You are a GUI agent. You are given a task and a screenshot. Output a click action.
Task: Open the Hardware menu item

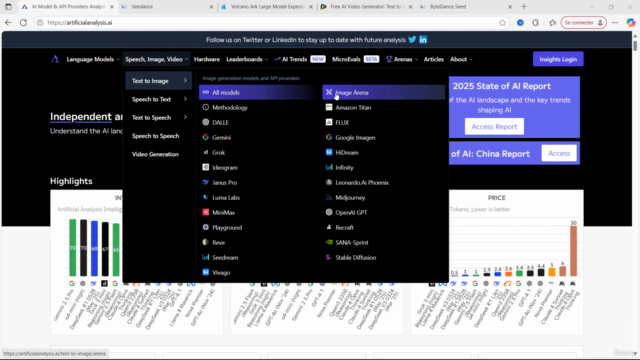click(207, 59)
